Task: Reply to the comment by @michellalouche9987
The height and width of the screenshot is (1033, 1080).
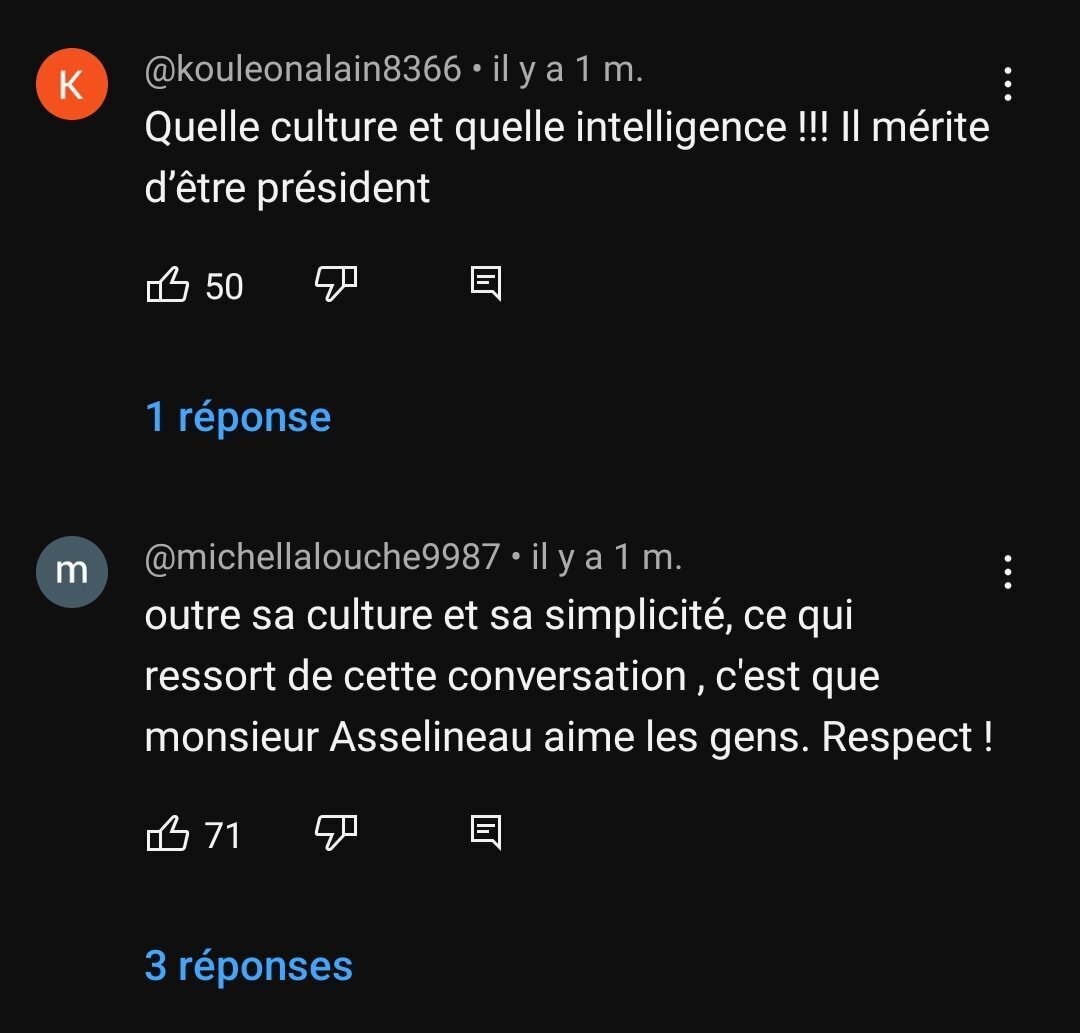Action: pyautogui.click(x=486, y=832)
